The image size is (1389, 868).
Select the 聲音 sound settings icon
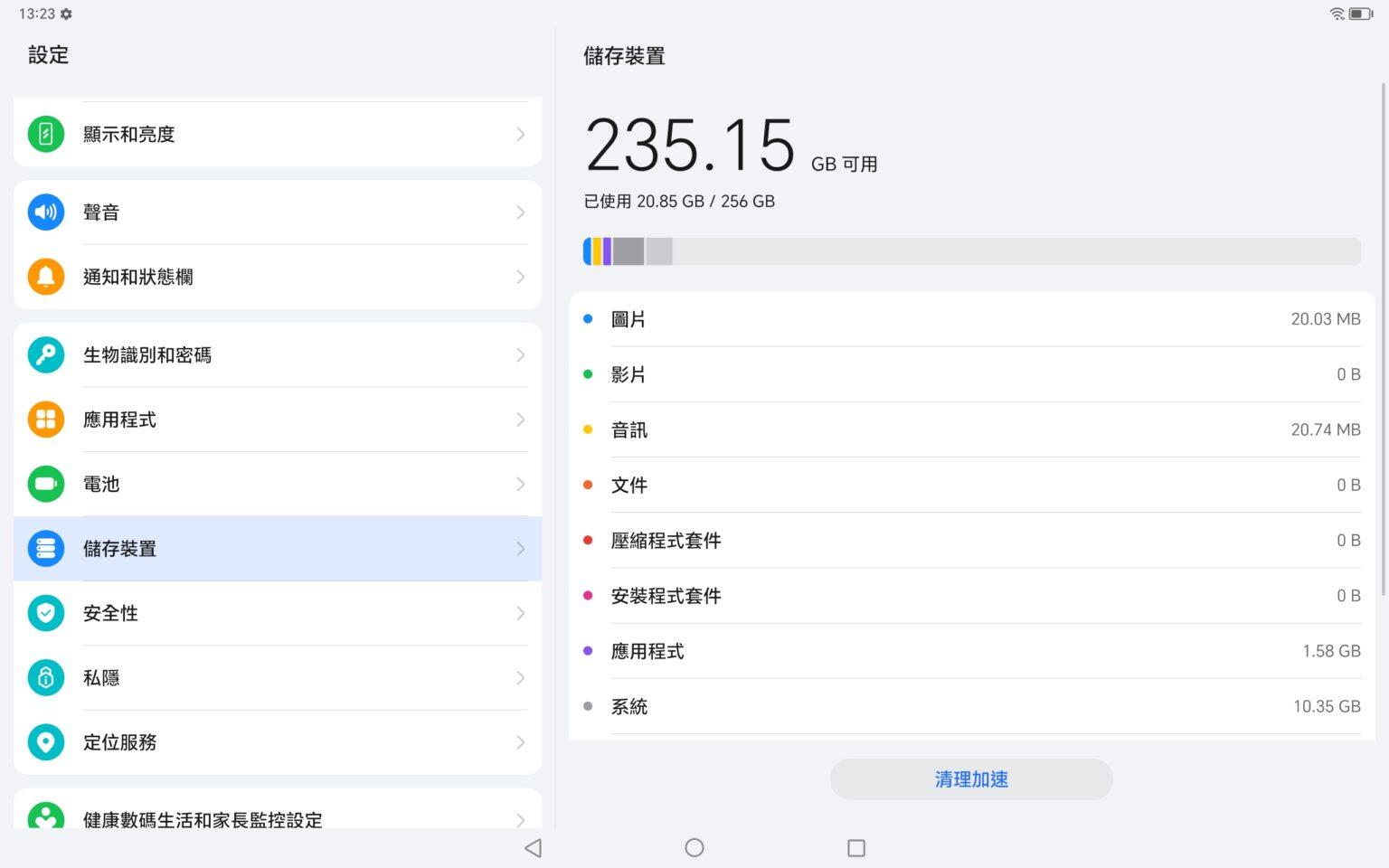coord(46,212)
